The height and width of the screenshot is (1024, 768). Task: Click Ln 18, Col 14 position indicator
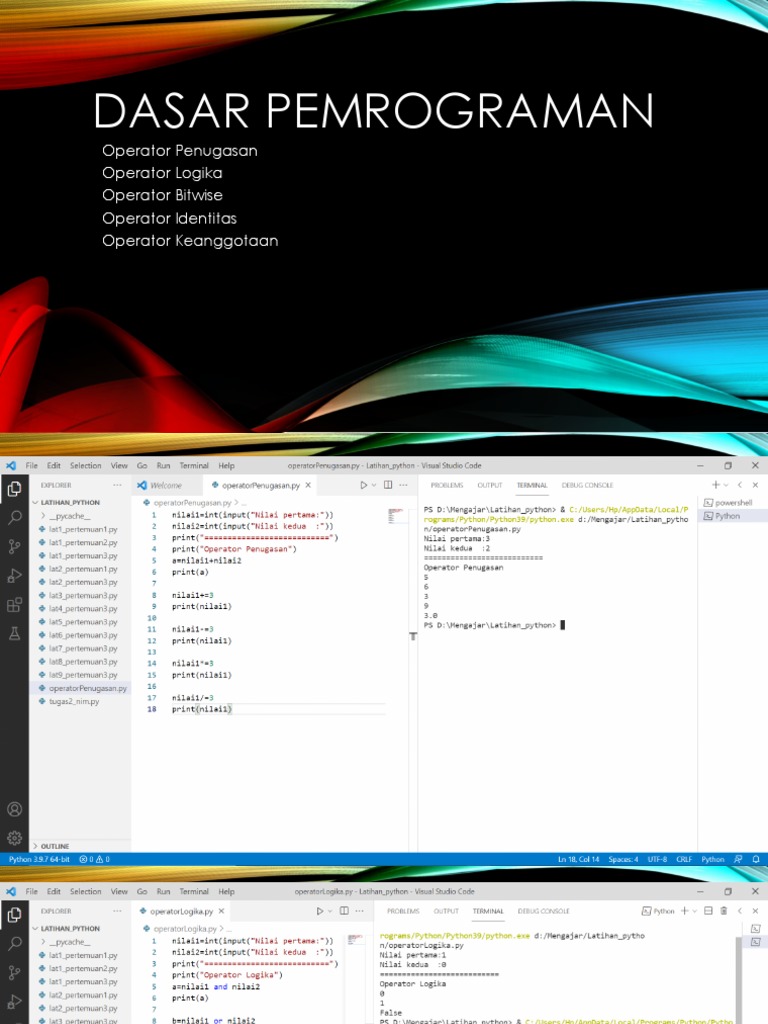pos(578,859)
